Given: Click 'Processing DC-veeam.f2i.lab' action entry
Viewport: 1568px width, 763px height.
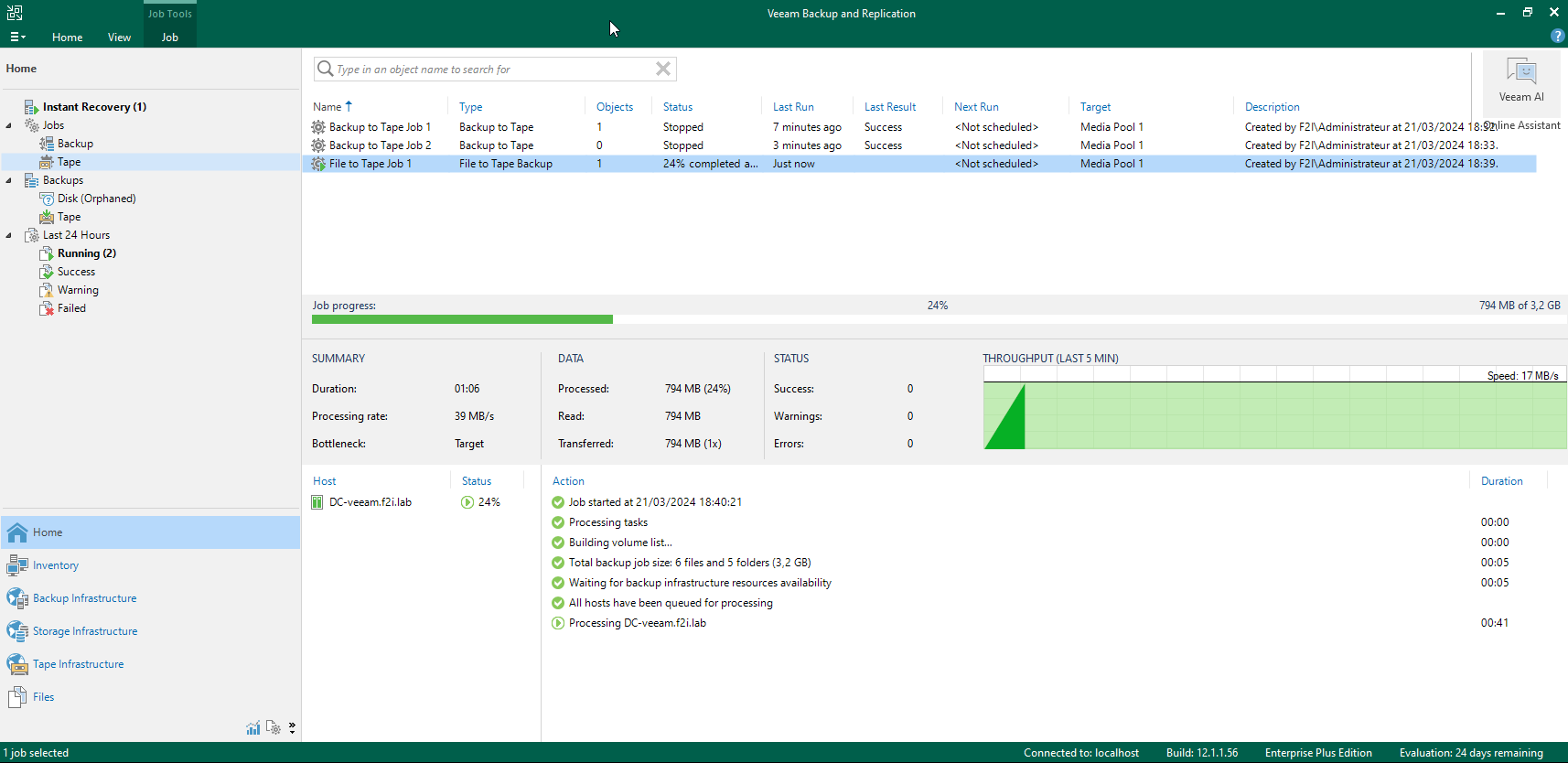Looking at the screenshot, I should (638, 623).
